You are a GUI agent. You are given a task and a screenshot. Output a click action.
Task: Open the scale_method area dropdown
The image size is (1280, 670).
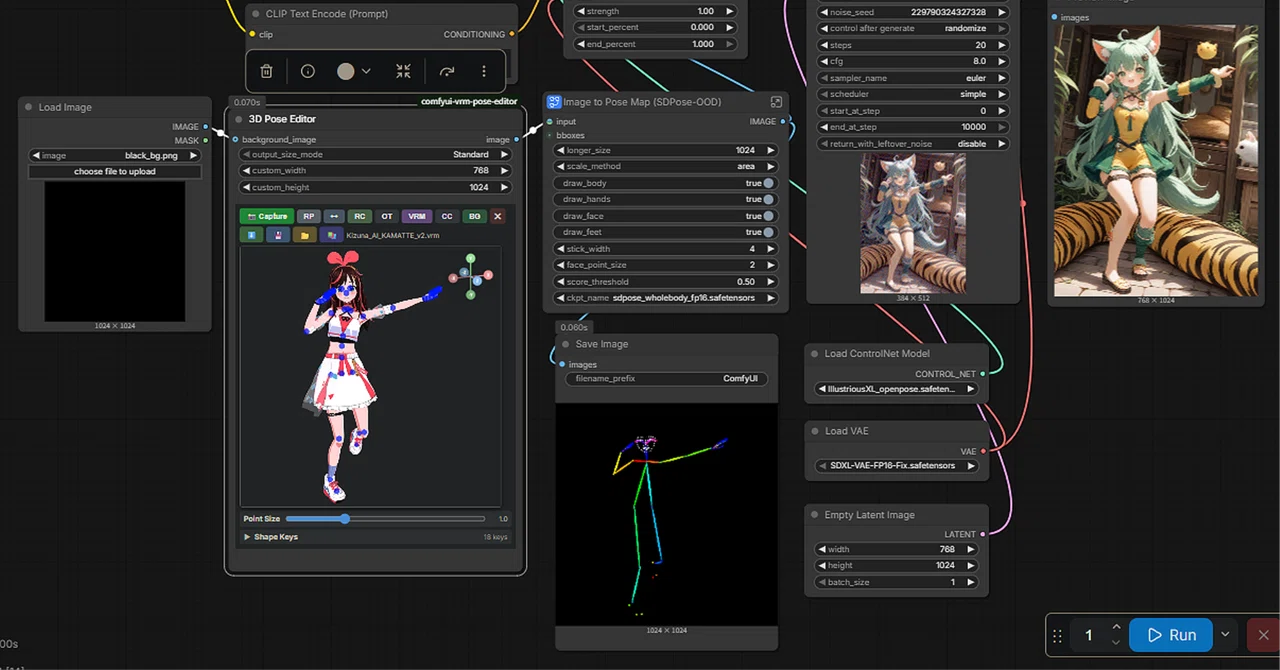tap(665, 167)
